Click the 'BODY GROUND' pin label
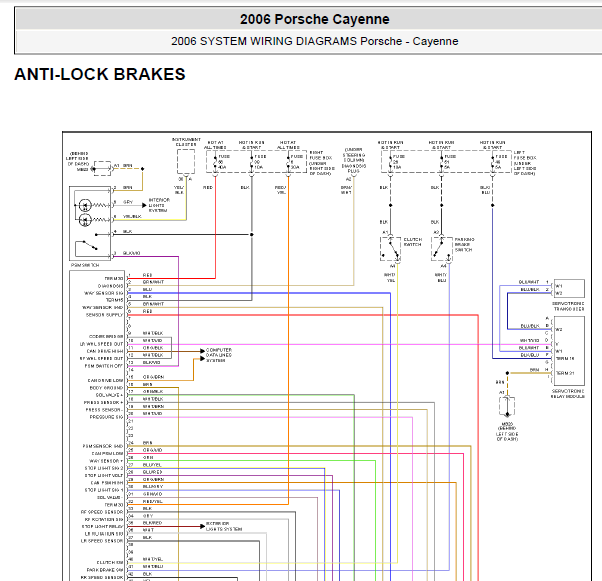Viewport: 602px width, 581px height. (106, 388)
